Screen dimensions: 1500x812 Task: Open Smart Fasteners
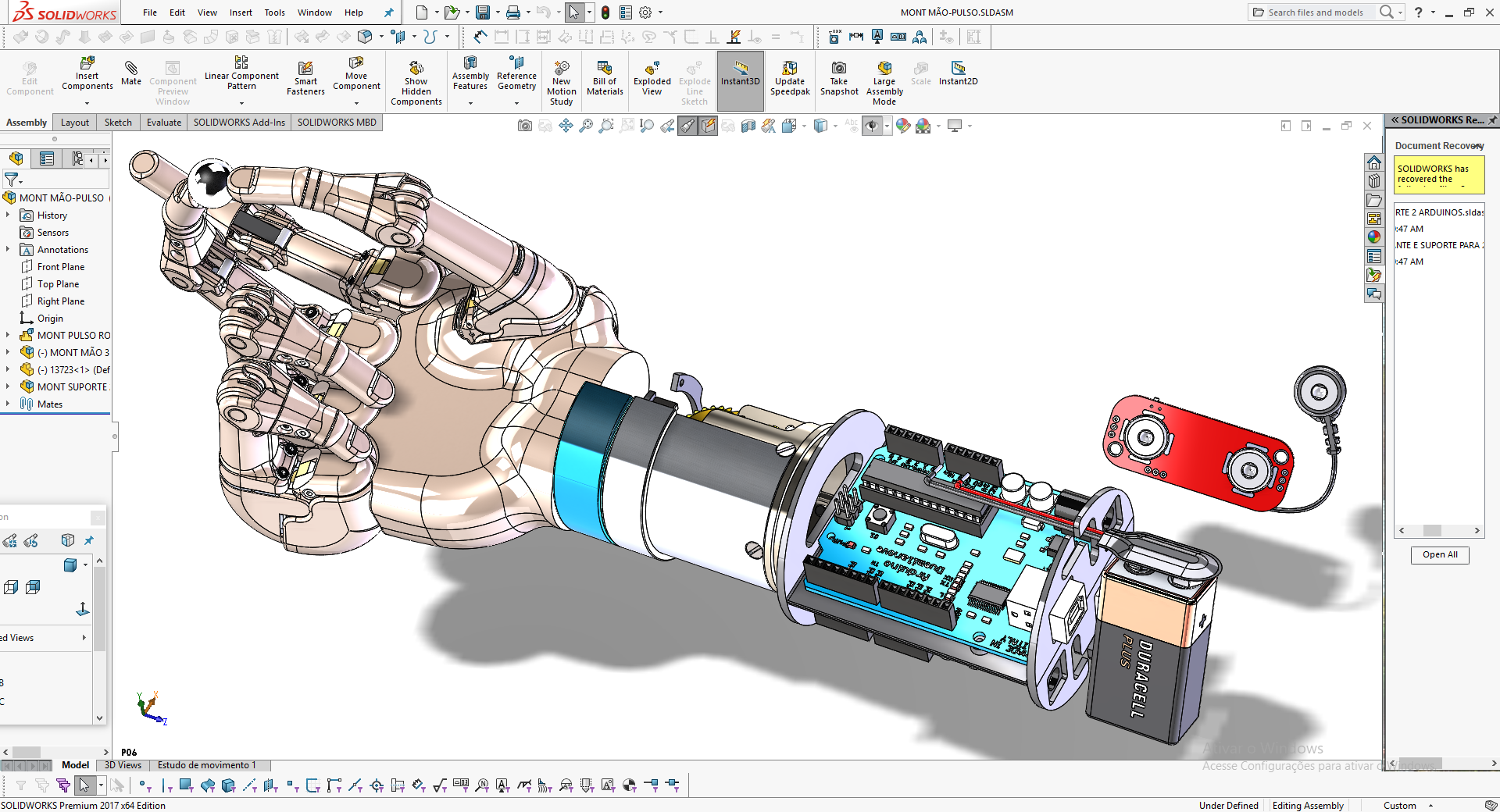point(305,78)
